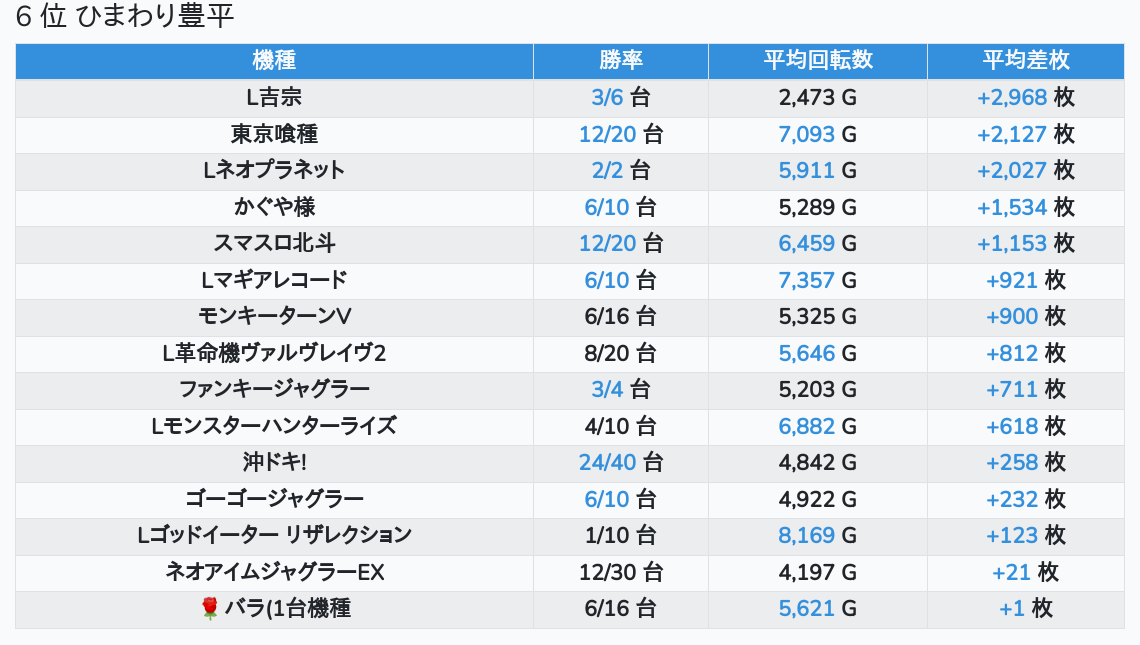Sort by the 機種 column header
The height and width of the screenshot is (645, 1140).
click(x=274, y=60)
